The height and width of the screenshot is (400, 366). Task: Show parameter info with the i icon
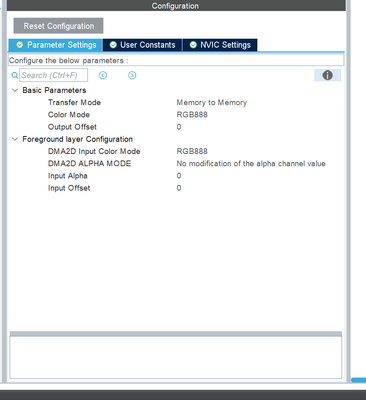click(327, 75)
